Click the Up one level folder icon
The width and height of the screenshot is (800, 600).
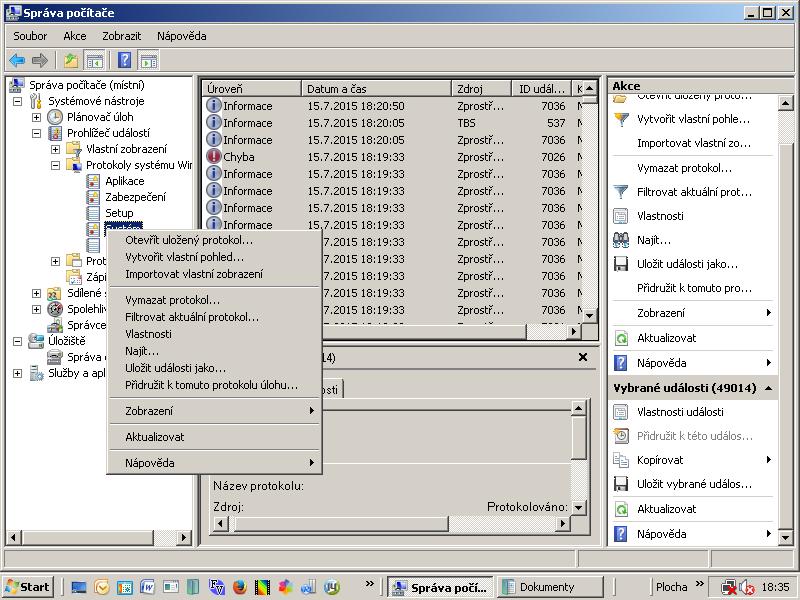click(71, 60)
